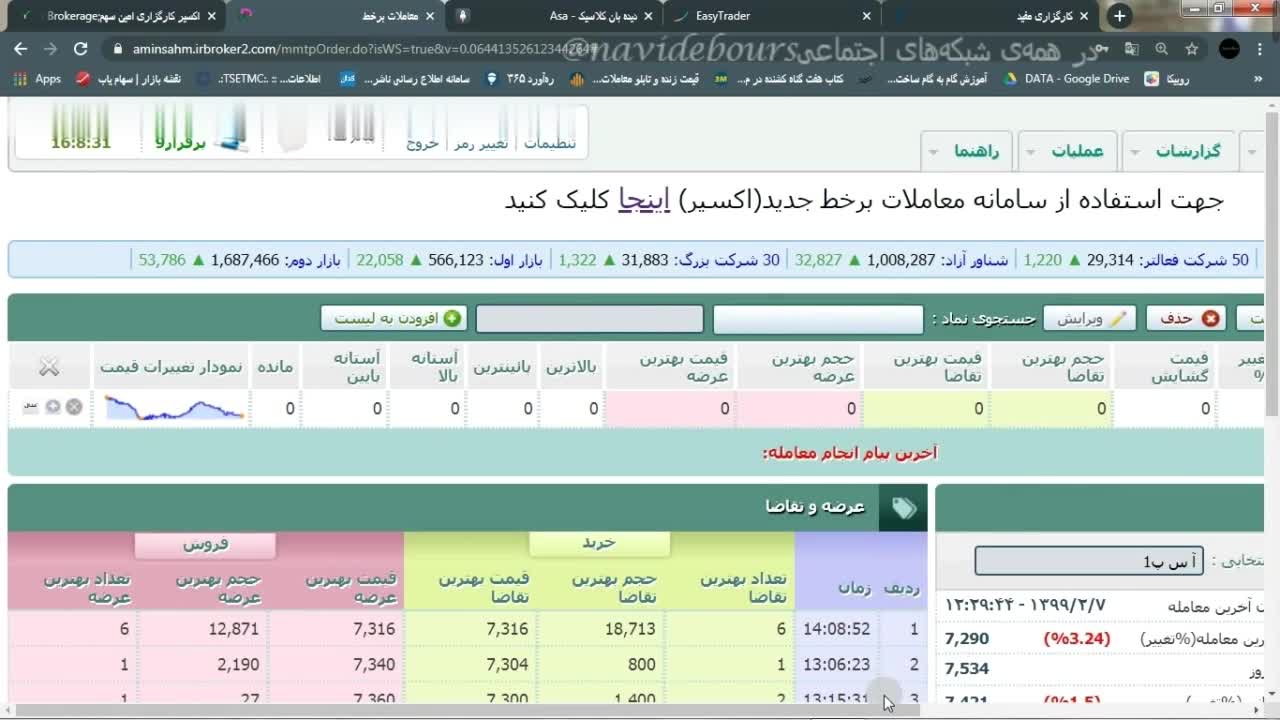The image size is (1280, 720).
Task: Select the 'خرید' buy tab
Action: [x=599, y=543]
